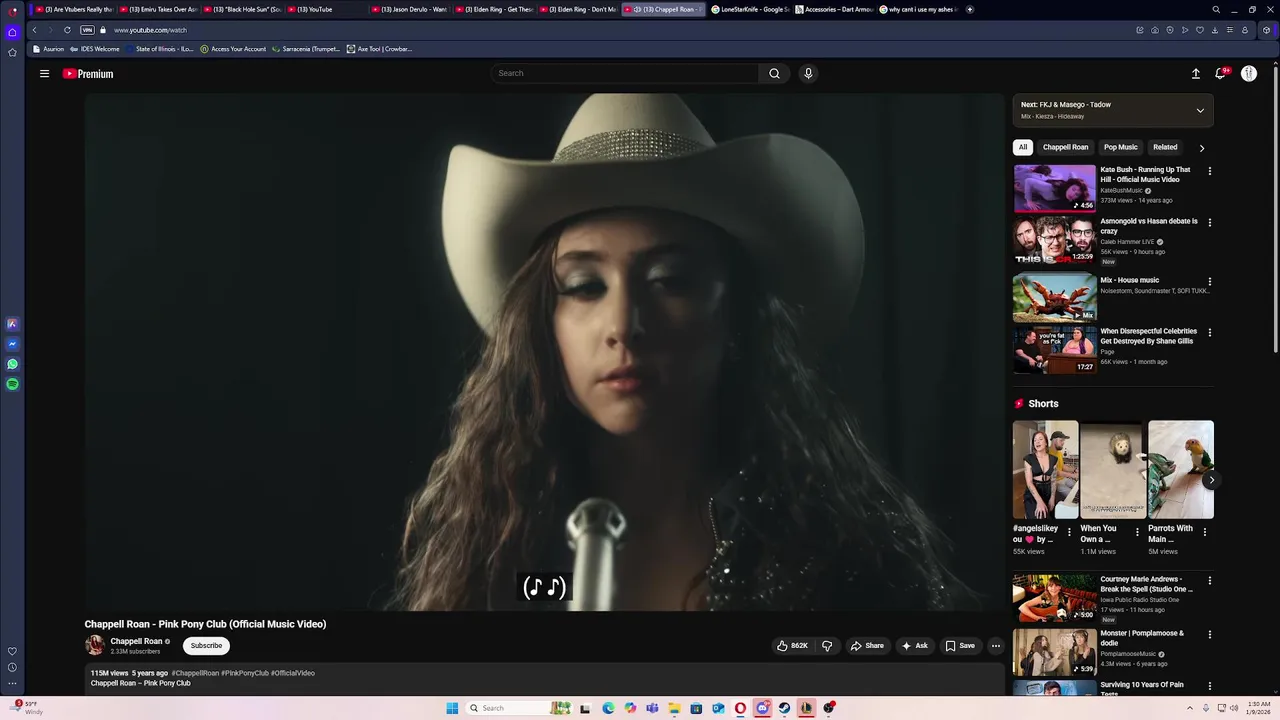Save video to a playlist
The height and width of the screenshot is (720, 1280).
coord(960,646)
